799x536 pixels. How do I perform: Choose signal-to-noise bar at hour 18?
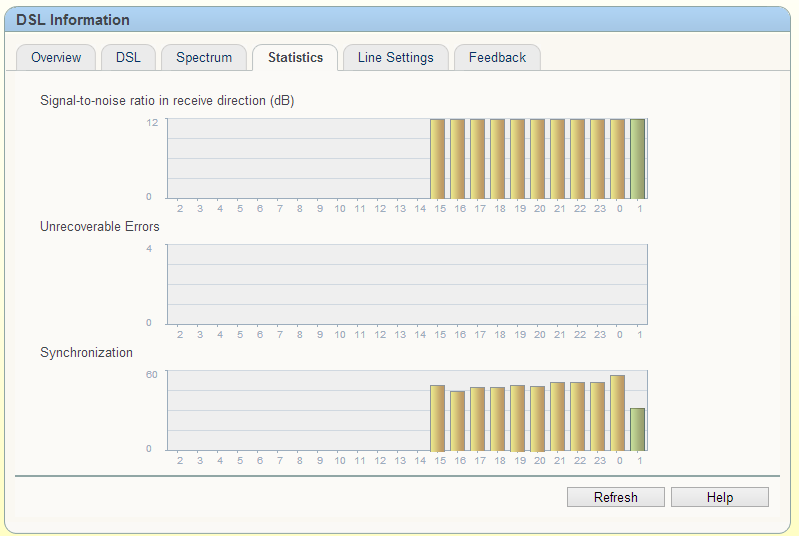point(498,158)
